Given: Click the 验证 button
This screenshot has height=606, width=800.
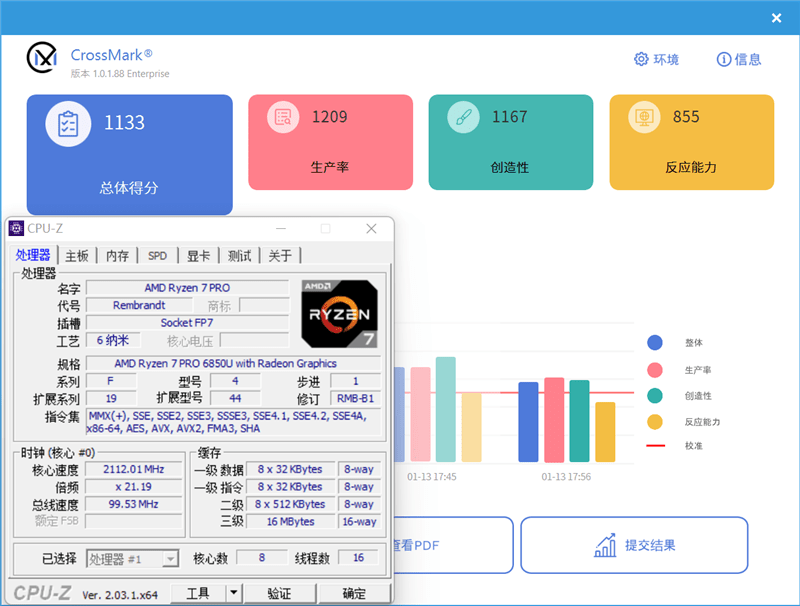Looking at the screenshot, I should [x=280, y=593].
